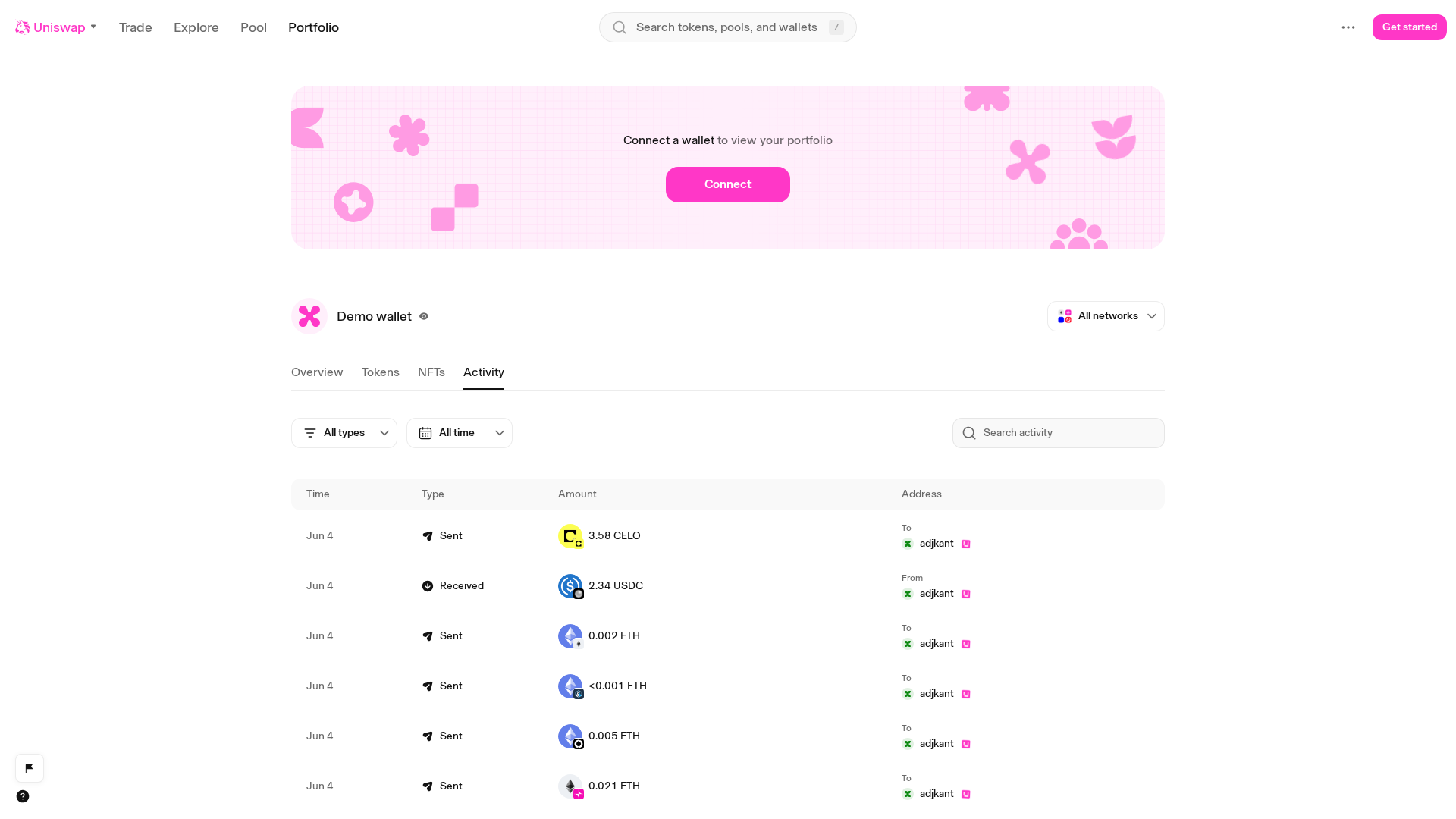
Task: Click the <0.001 ETH amount
Action: (x=617, y=686)
